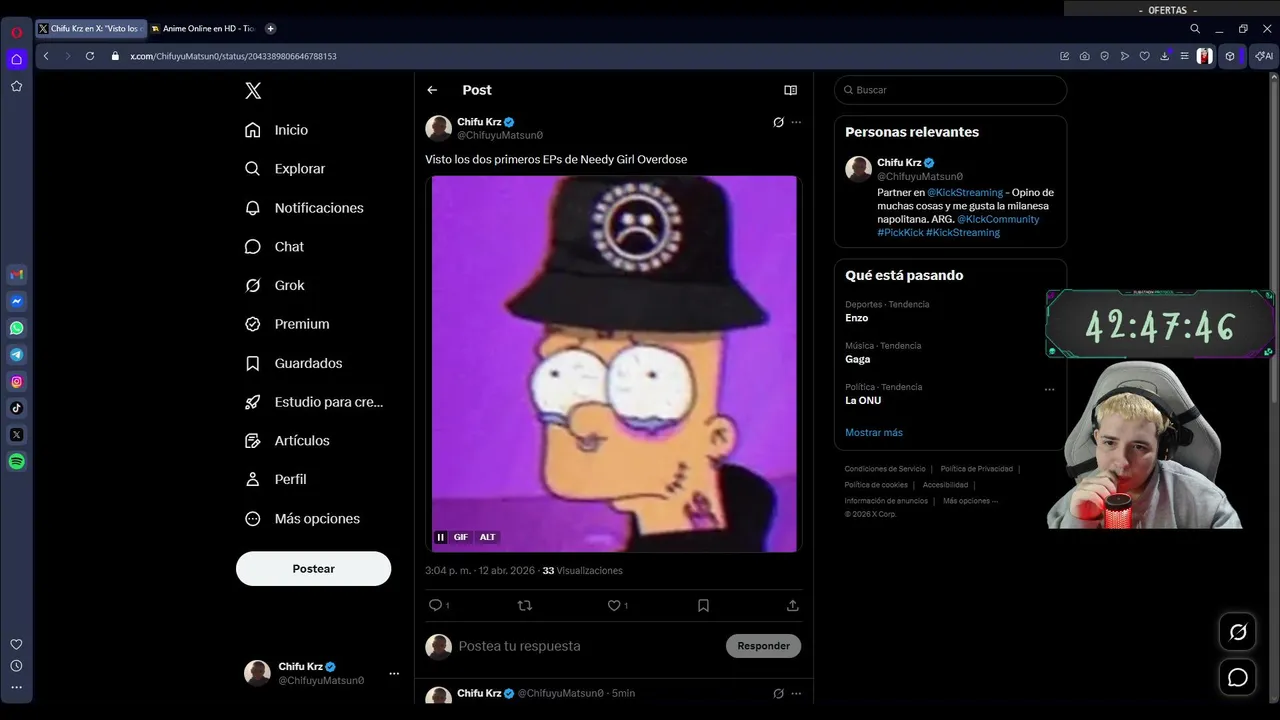Go to X home via logo
This screenshot has width=1280, height=720.
click(x=253, y=91)
